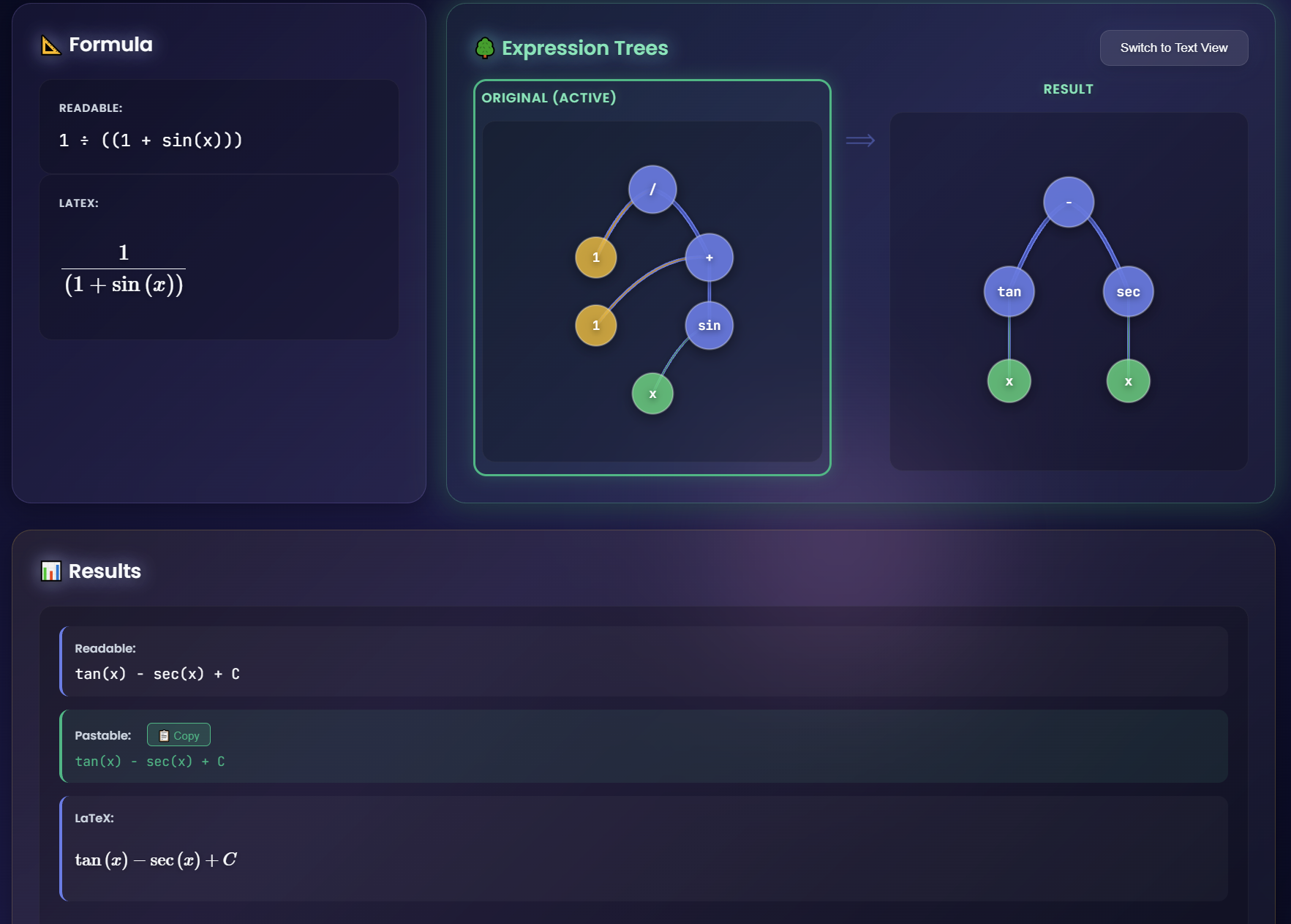
Task: Click the x leaf under sin node
Action: [x=652, y=394]
